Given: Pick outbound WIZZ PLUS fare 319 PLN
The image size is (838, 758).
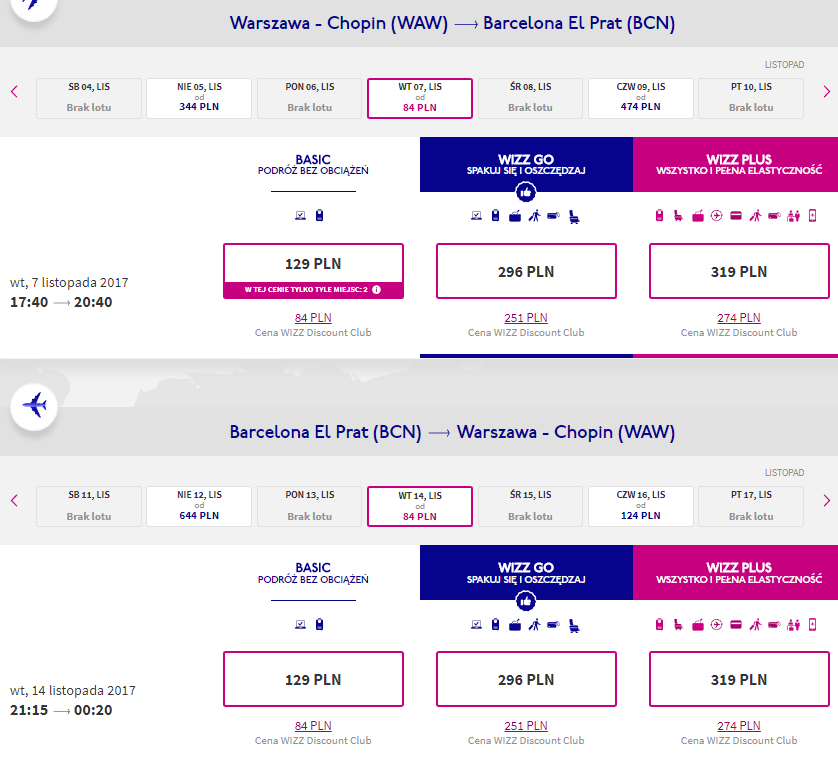Looking at the screenshot, I should (739, 271).
